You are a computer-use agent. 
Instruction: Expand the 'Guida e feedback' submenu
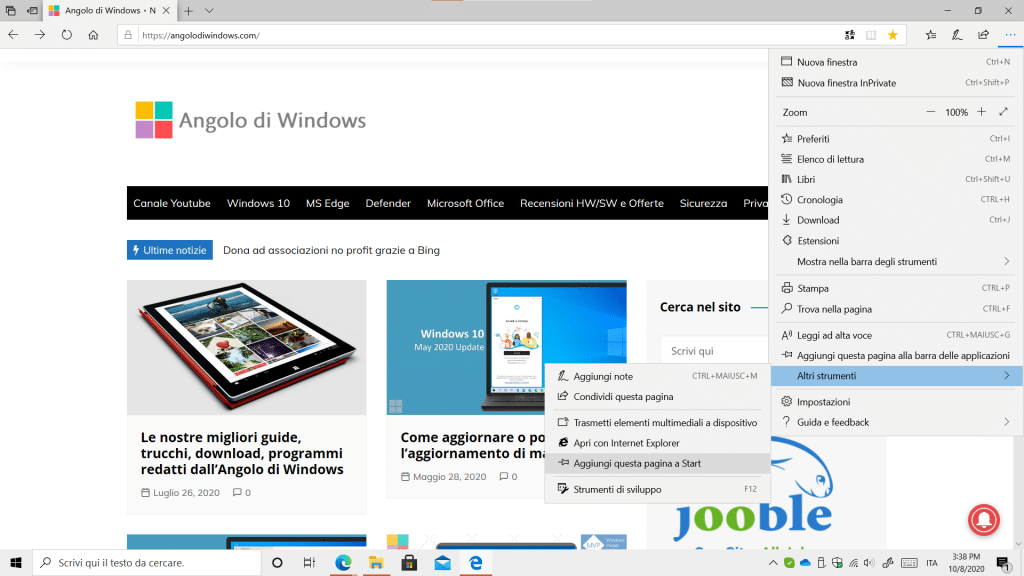(1006, 422)
